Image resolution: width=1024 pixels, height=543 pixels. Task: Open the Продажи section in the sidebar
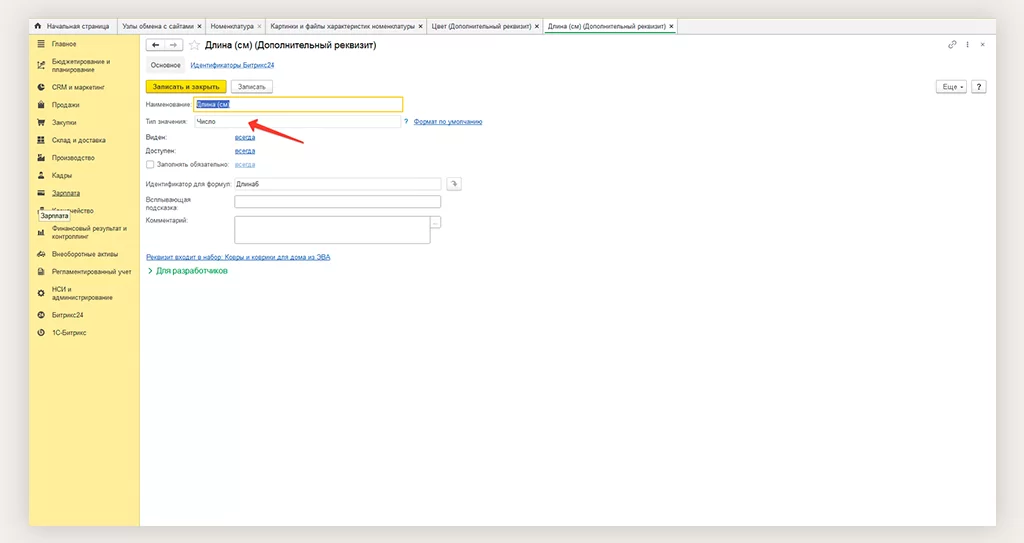click(x=66, y=105)
